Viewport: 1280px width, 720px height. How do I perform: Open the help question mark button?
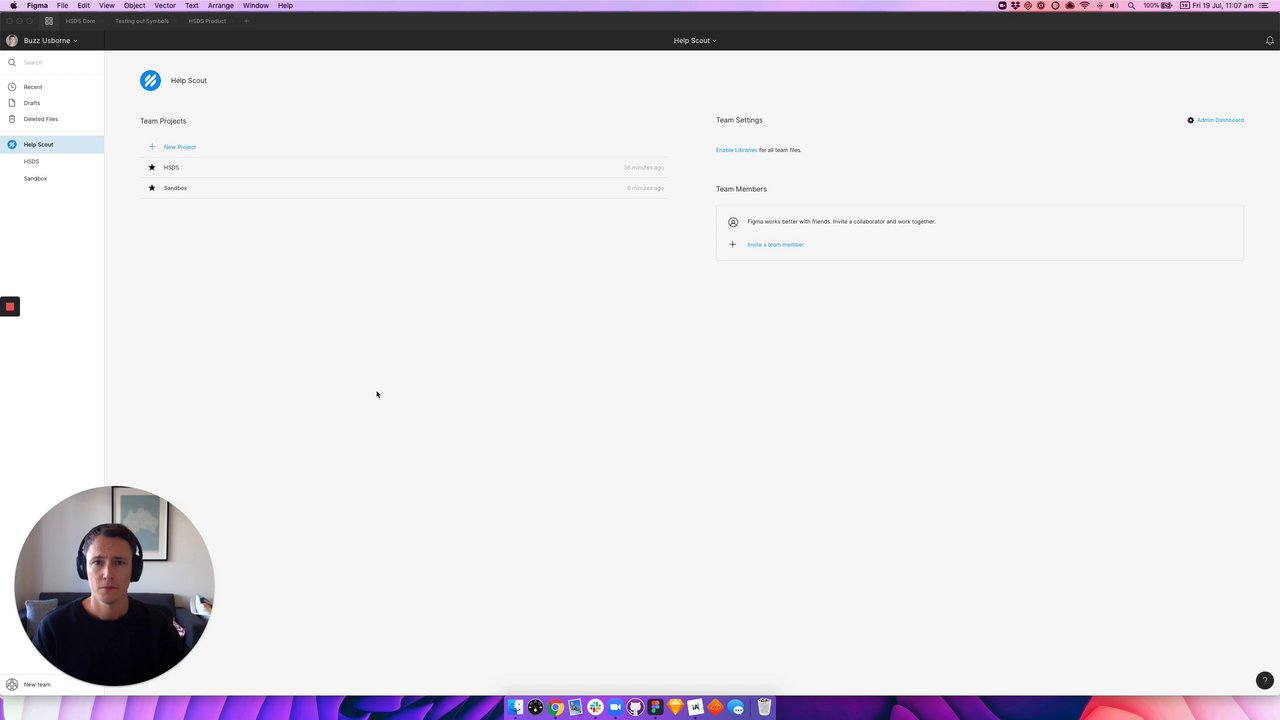pos(1264,680)
